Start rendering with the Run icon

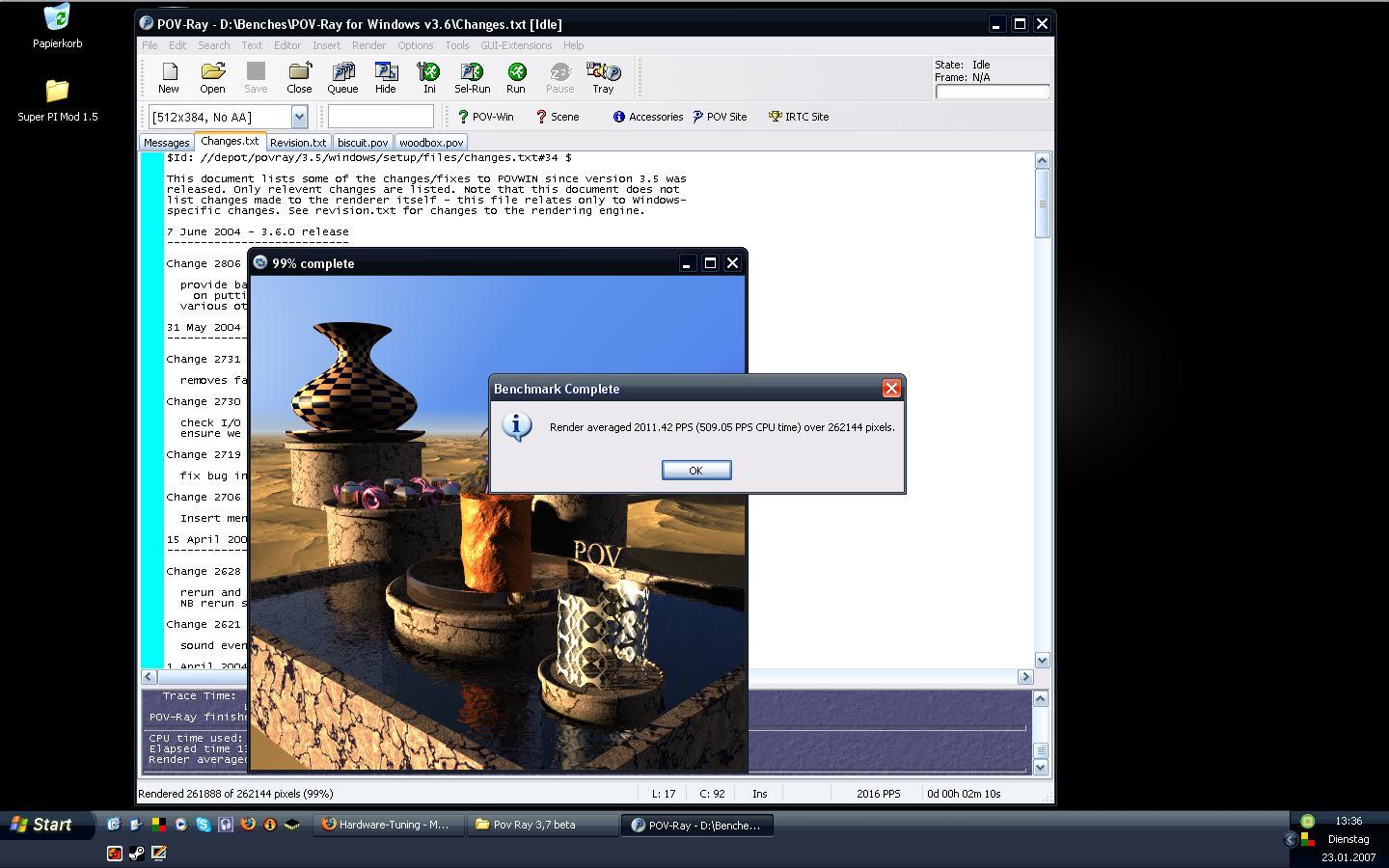tap(516, 77)
